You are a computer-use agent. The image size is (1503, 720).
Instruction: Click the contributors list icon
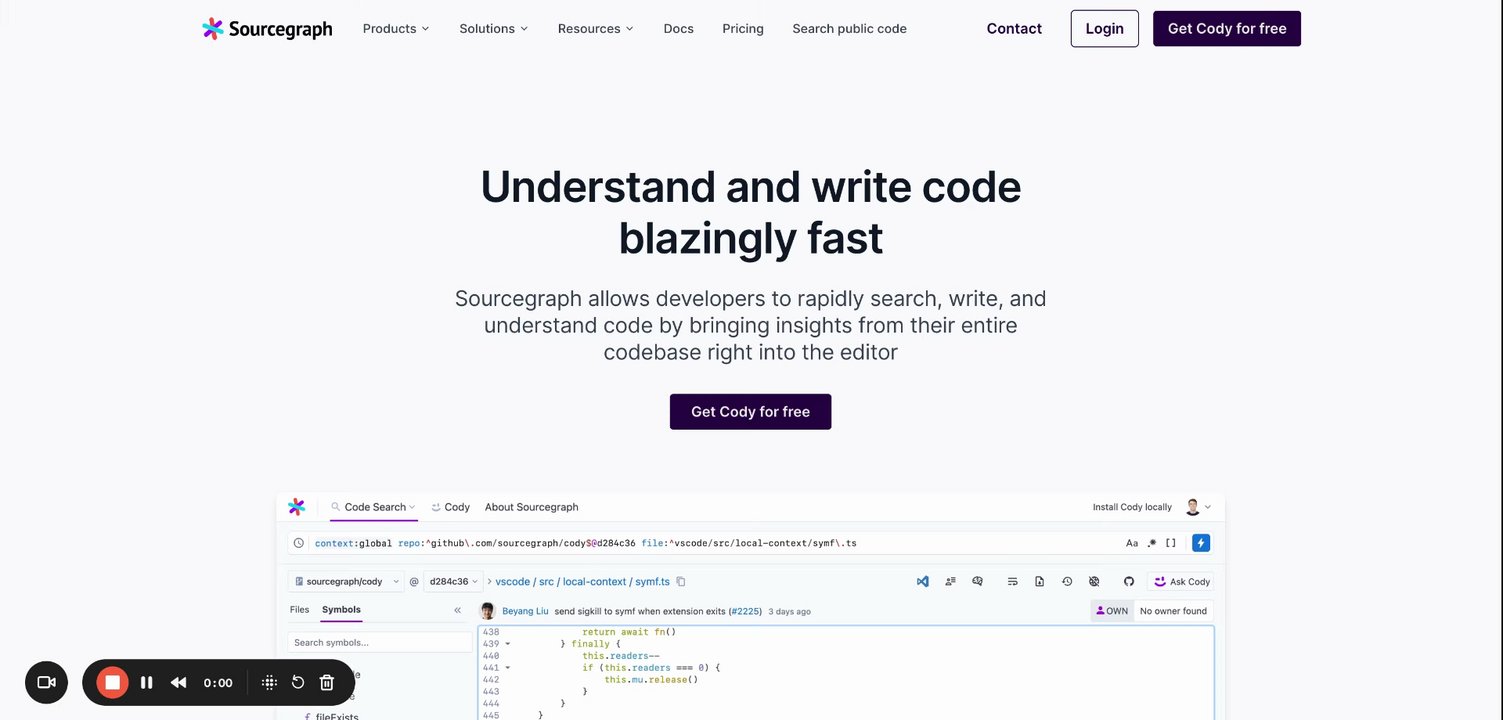(950, 581)
